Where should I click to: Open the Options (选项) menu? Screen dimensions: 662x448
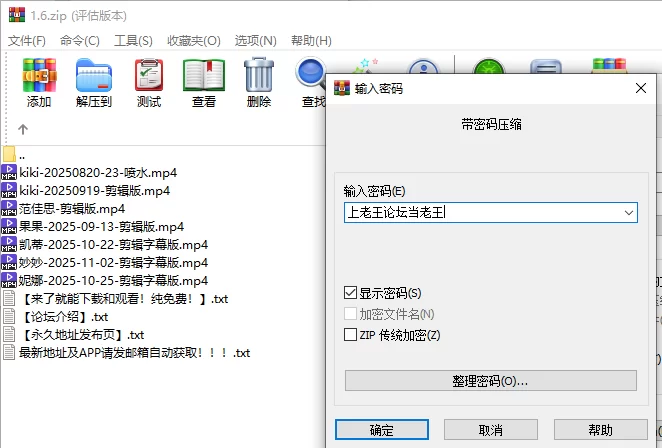255,41
